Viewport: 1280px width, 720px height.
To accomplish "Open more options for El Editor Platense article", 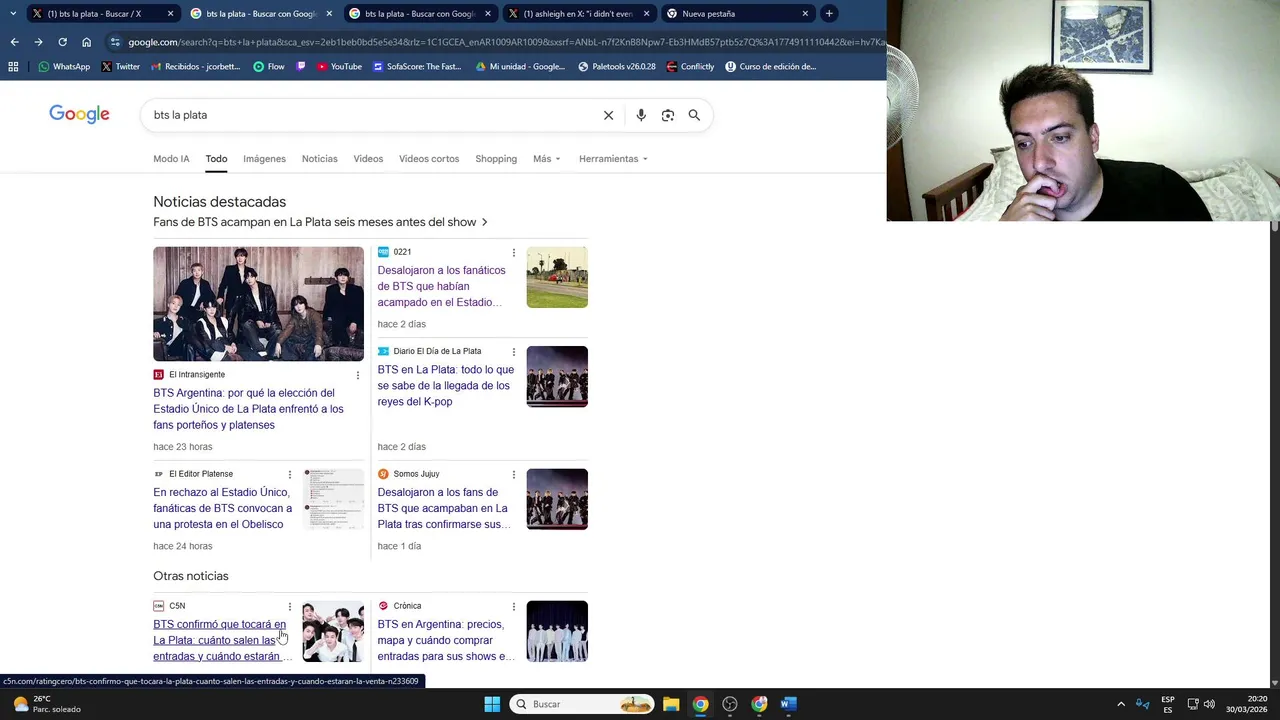I will coord(290,475).
